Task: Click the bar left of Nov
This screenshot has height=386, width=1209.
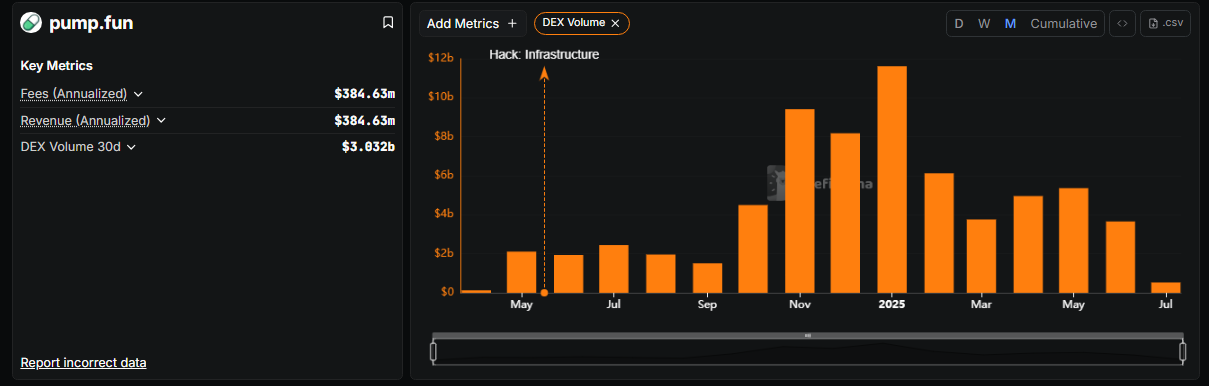Action: (x=753, y=249)
